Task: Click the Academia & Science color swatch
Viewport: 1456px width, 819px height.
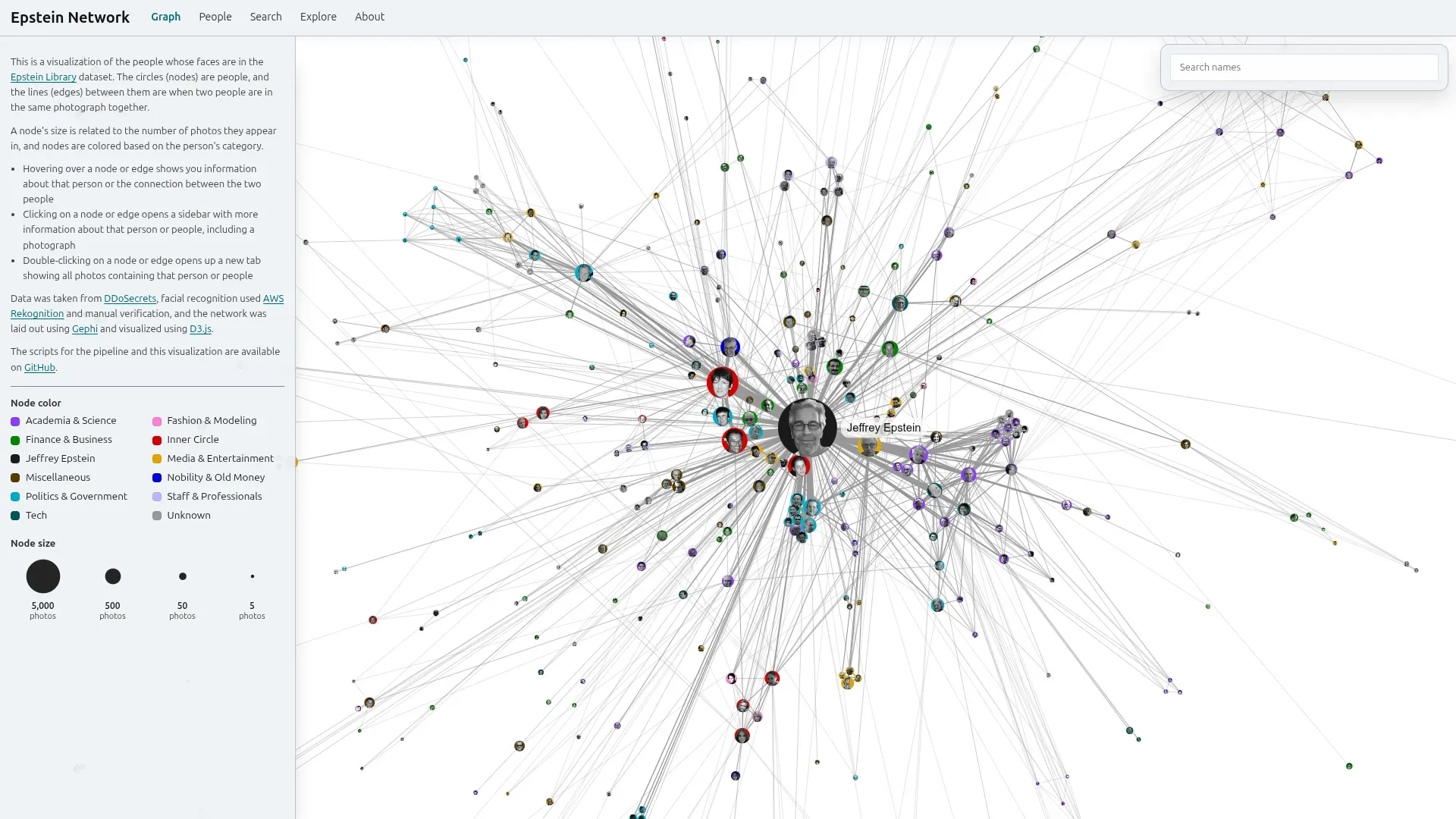Action: click(15, 421)
